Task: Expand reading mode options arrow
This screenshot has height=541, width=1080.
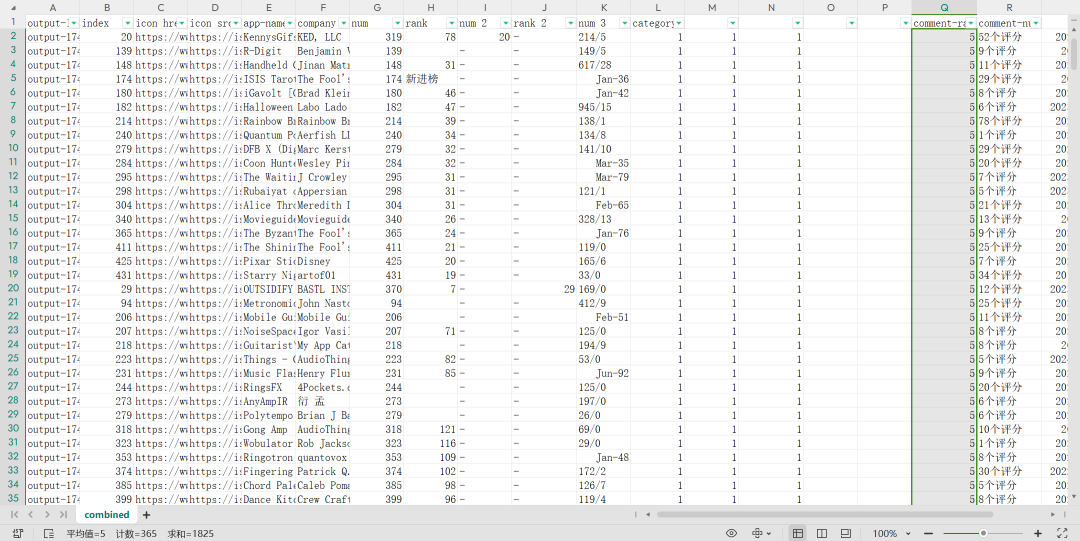Action: pos(767,533)
